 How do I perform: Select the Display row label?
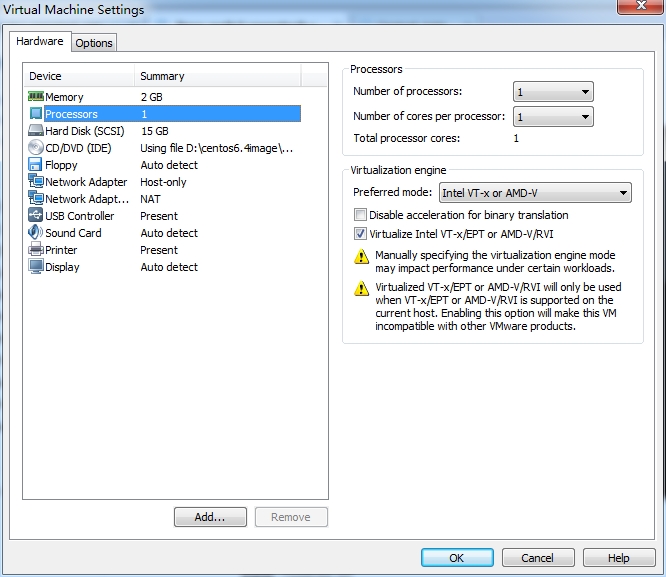(62, 267)
